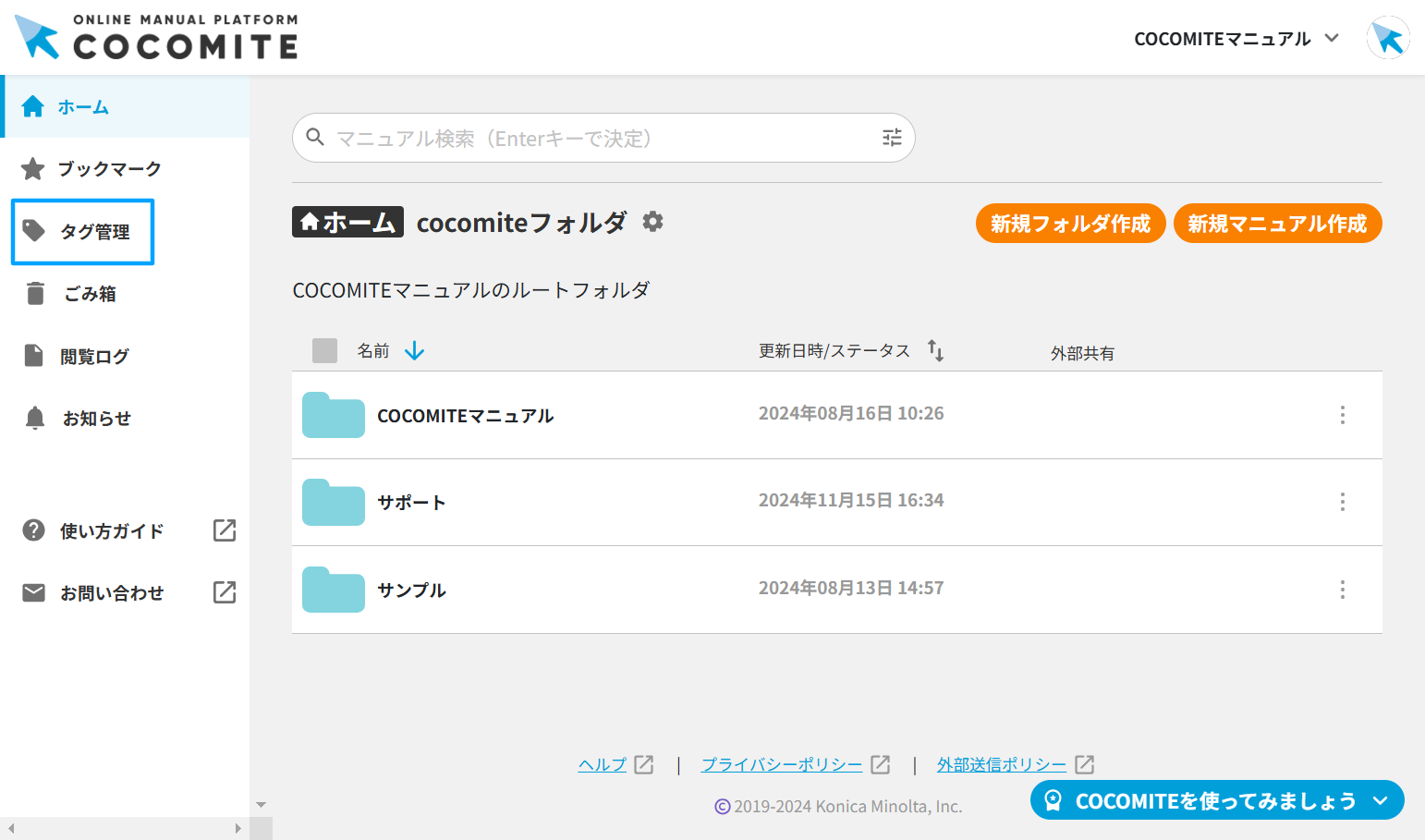Tick the select-all checkbox in header
Image resolution: width=1425 pixels, height=840 pixels.
(324, 351)
